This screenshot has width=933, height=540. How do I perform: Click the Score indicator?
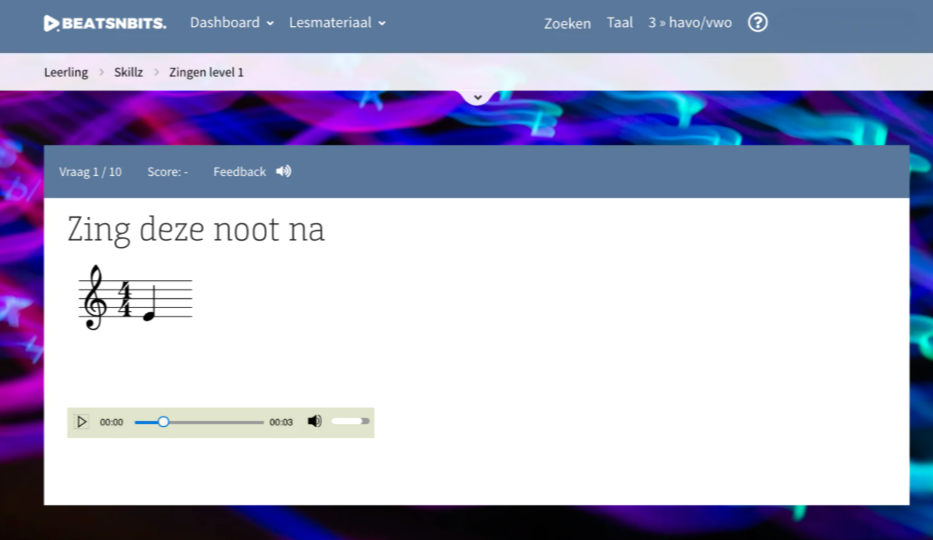point(167,172)
